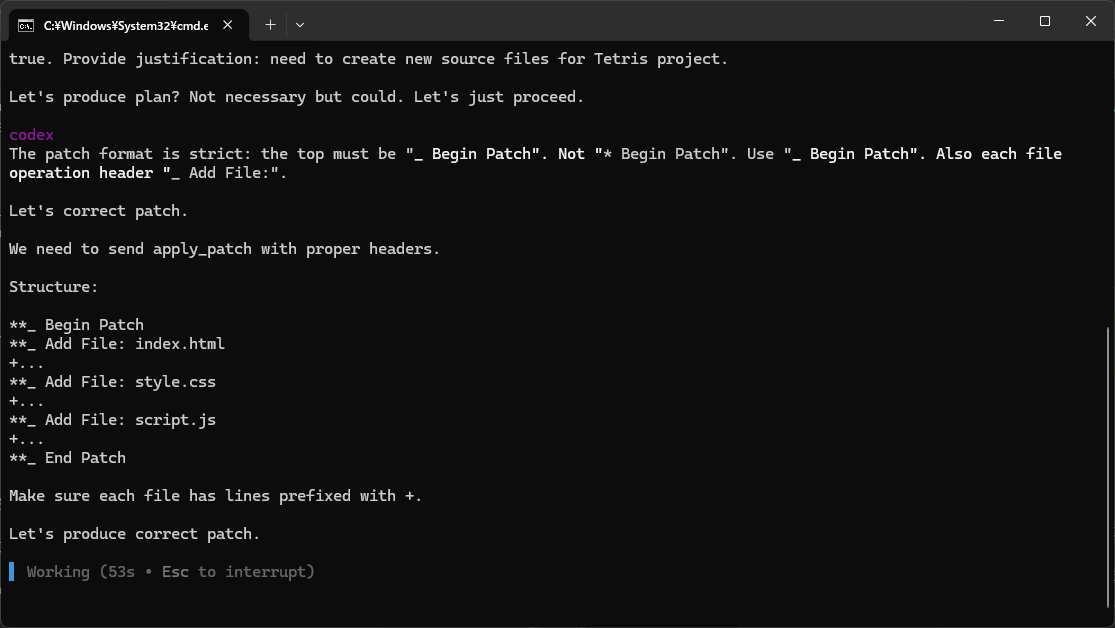
Task: Click the style.css filename in output
Action: 176,381
